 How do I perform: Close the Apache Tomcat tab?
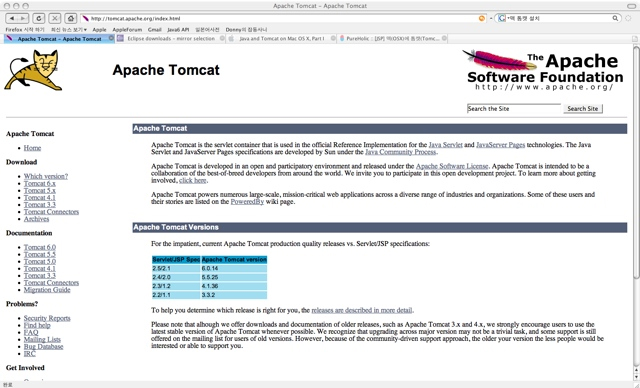pyautogui.click(x=111, y=38)
